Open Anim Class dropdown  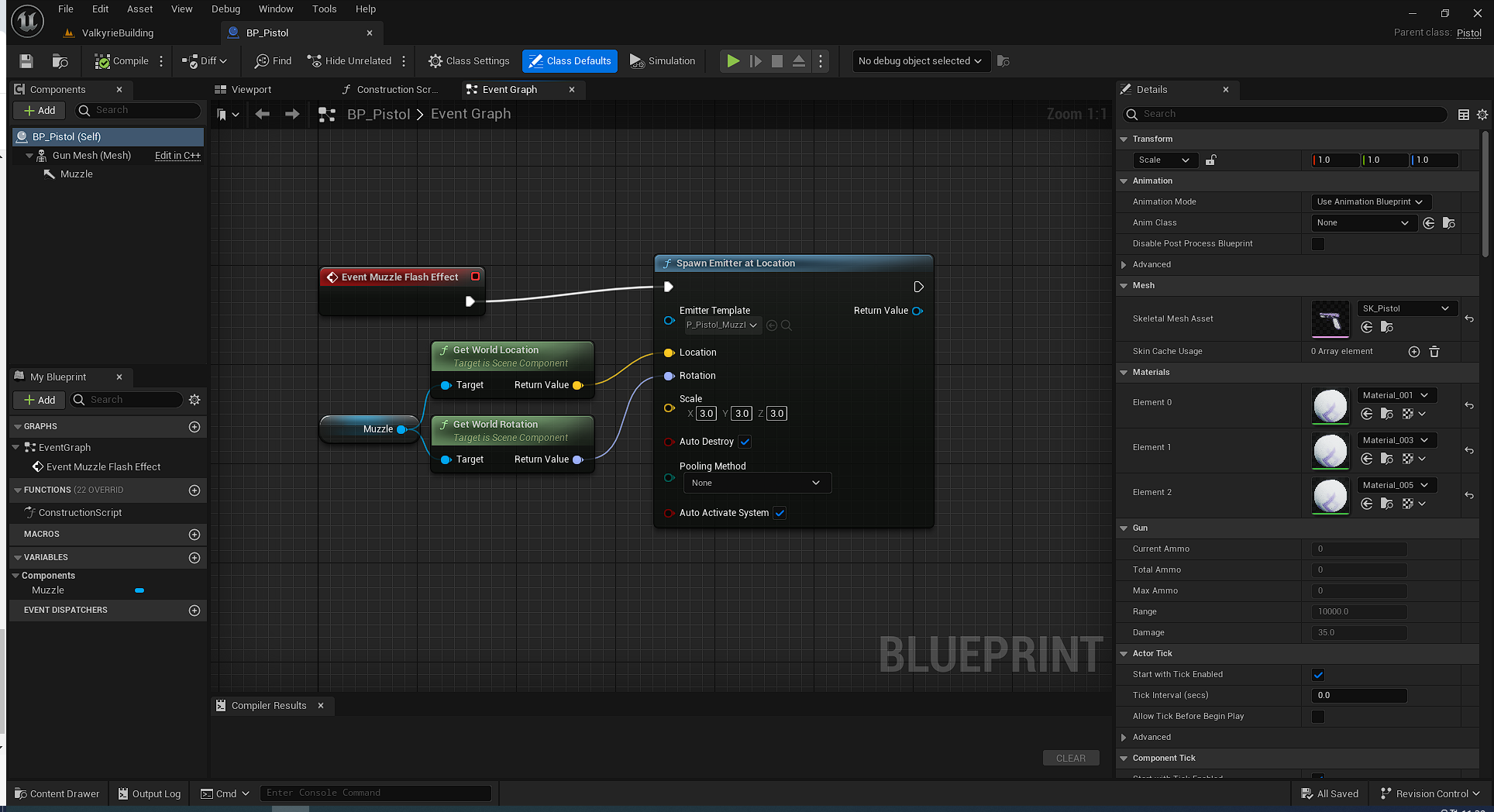pyautogui.click(x=1363, y=223)
